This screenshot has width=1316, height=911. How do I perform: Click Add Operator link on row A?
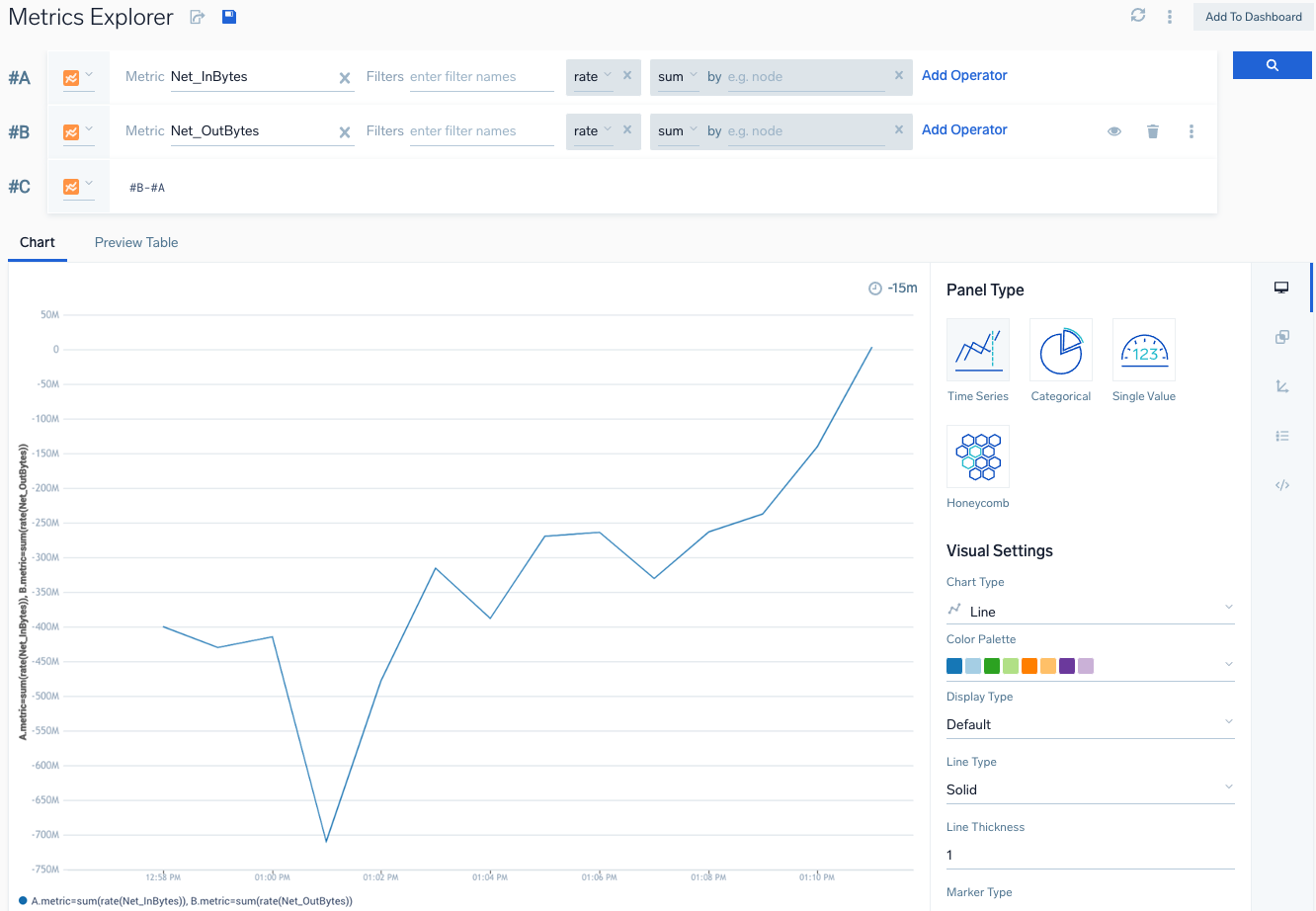coord(964,76)
